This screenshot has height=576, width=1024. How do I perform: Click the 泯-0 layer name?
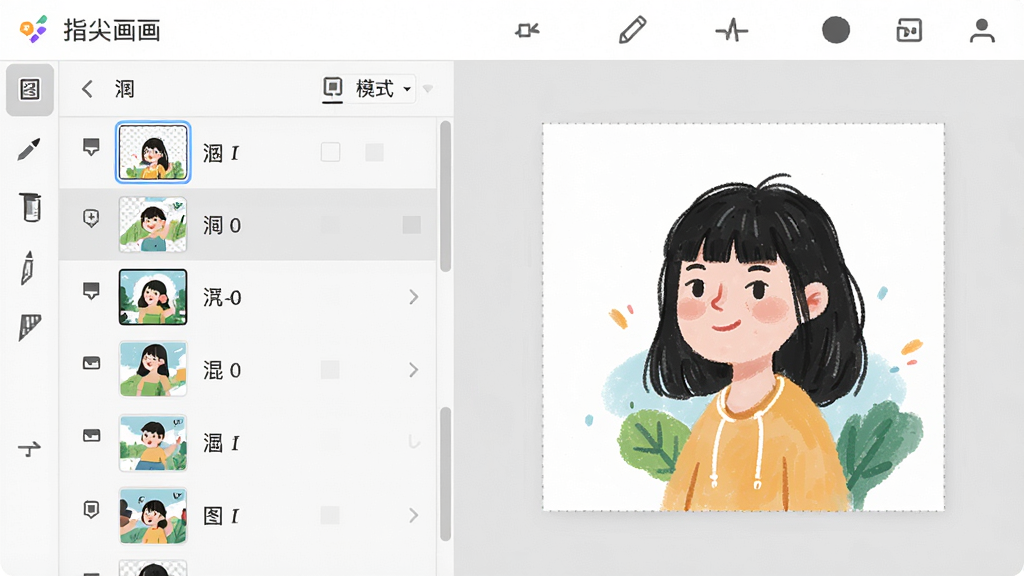(222, 298)
